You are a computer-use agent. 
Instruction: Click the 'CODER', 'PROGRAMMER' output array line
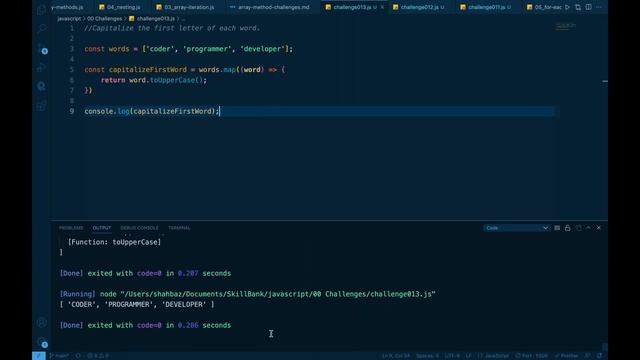[137, 304]
